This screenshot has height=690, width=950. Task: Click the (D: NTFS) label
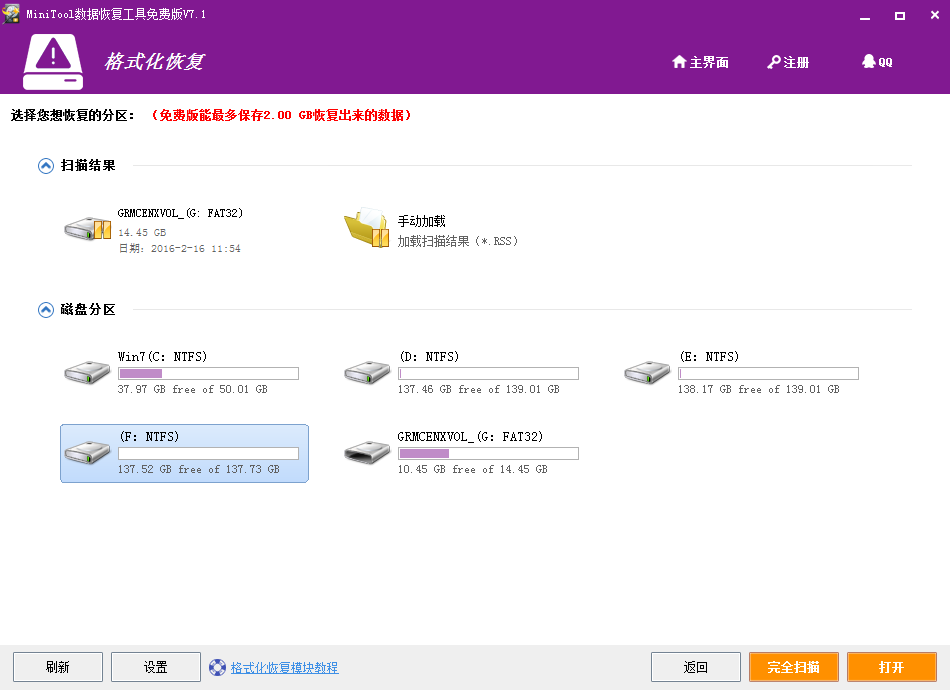(x=429, y=356)
